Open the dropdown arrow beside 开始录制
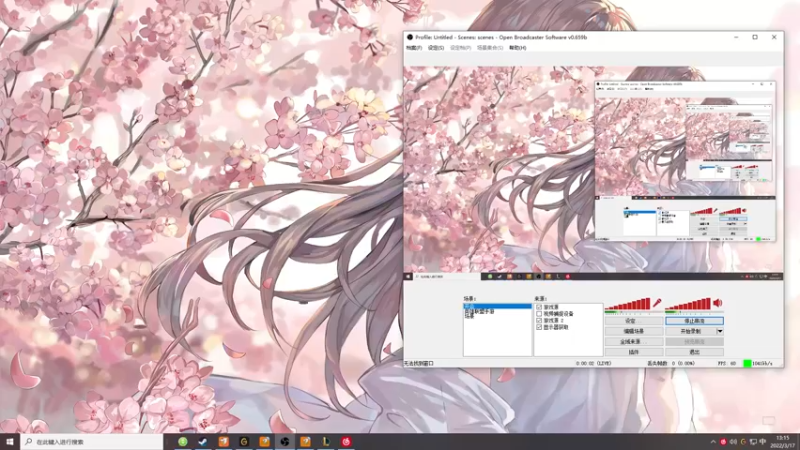The height and width of the screenshot is (450, 800). pos(720,331)
